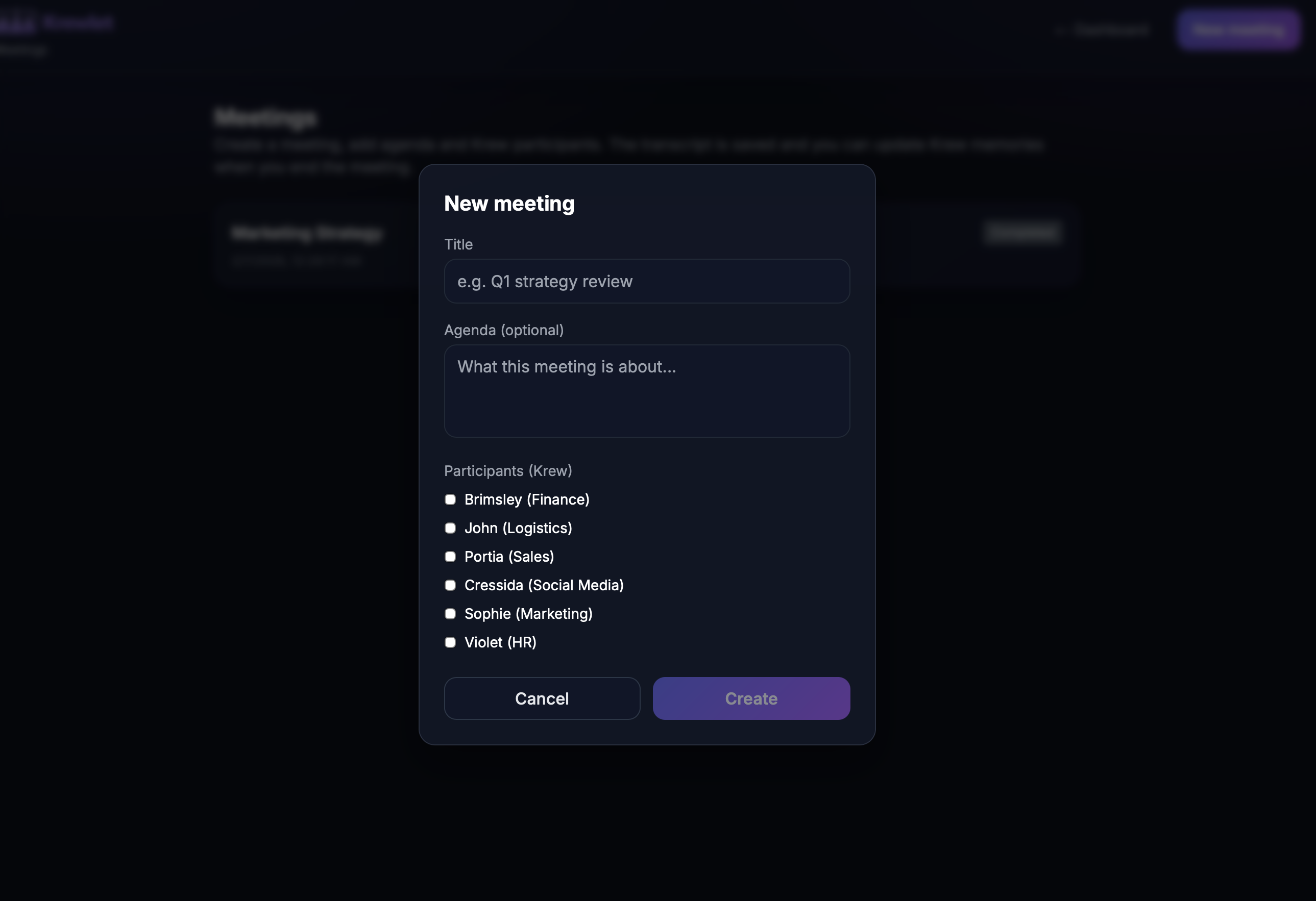
Task: Focus the Agenda (optional) text area
Action: (x=647, y=391)
